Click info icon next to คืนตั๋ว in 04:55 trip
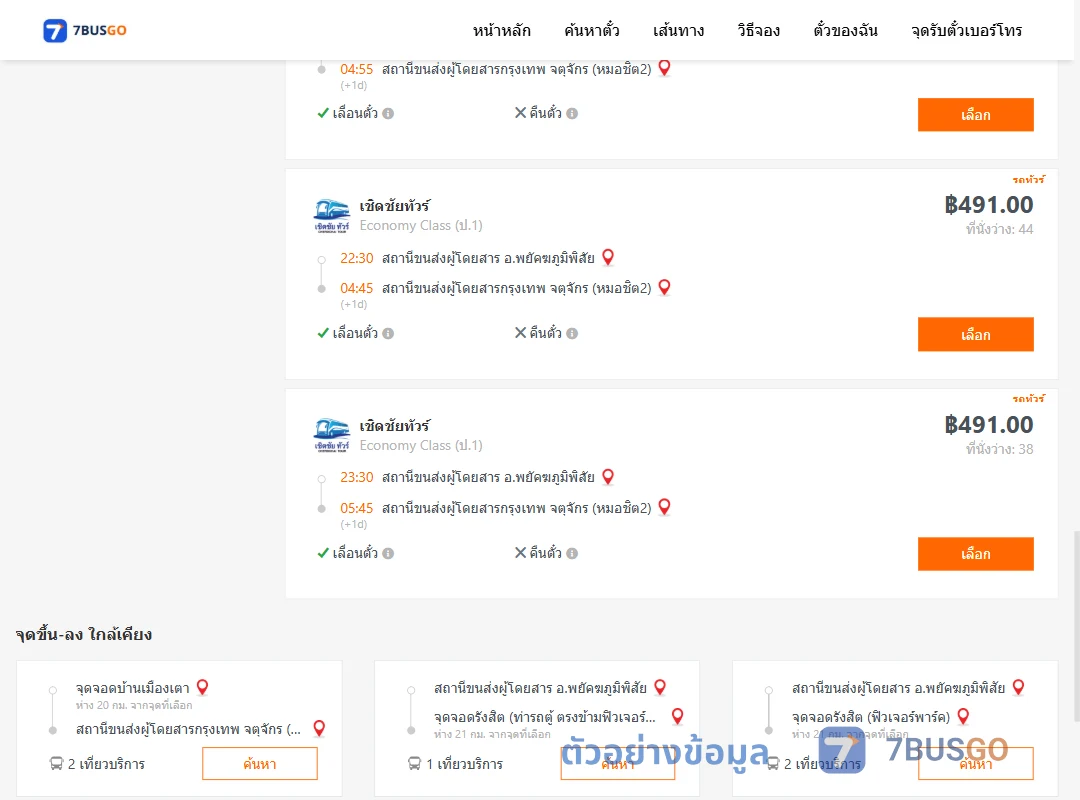This screenshot has width=1080, height=800. [x=572, y=114]
